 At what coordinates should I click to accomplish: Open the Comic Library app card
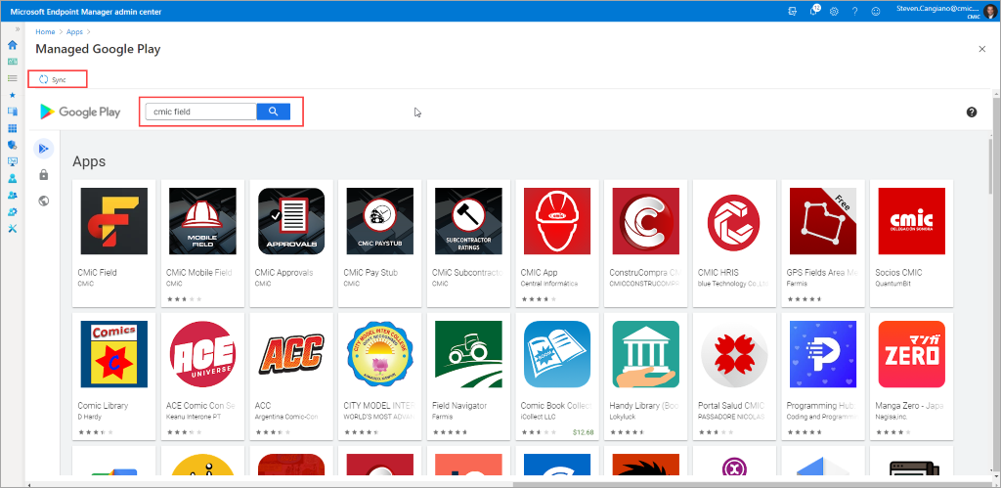click(114, 376)
